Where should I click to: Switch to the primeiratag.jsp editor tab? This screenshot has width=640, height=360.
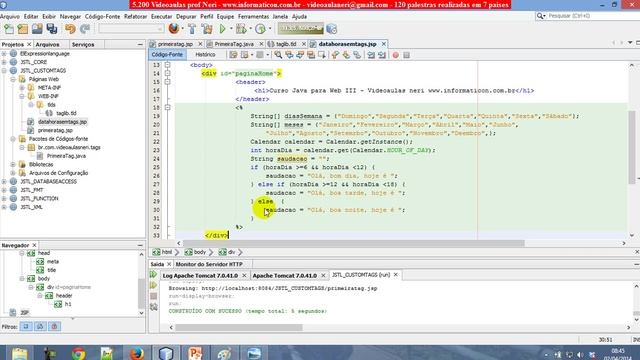tap(175, 44)
